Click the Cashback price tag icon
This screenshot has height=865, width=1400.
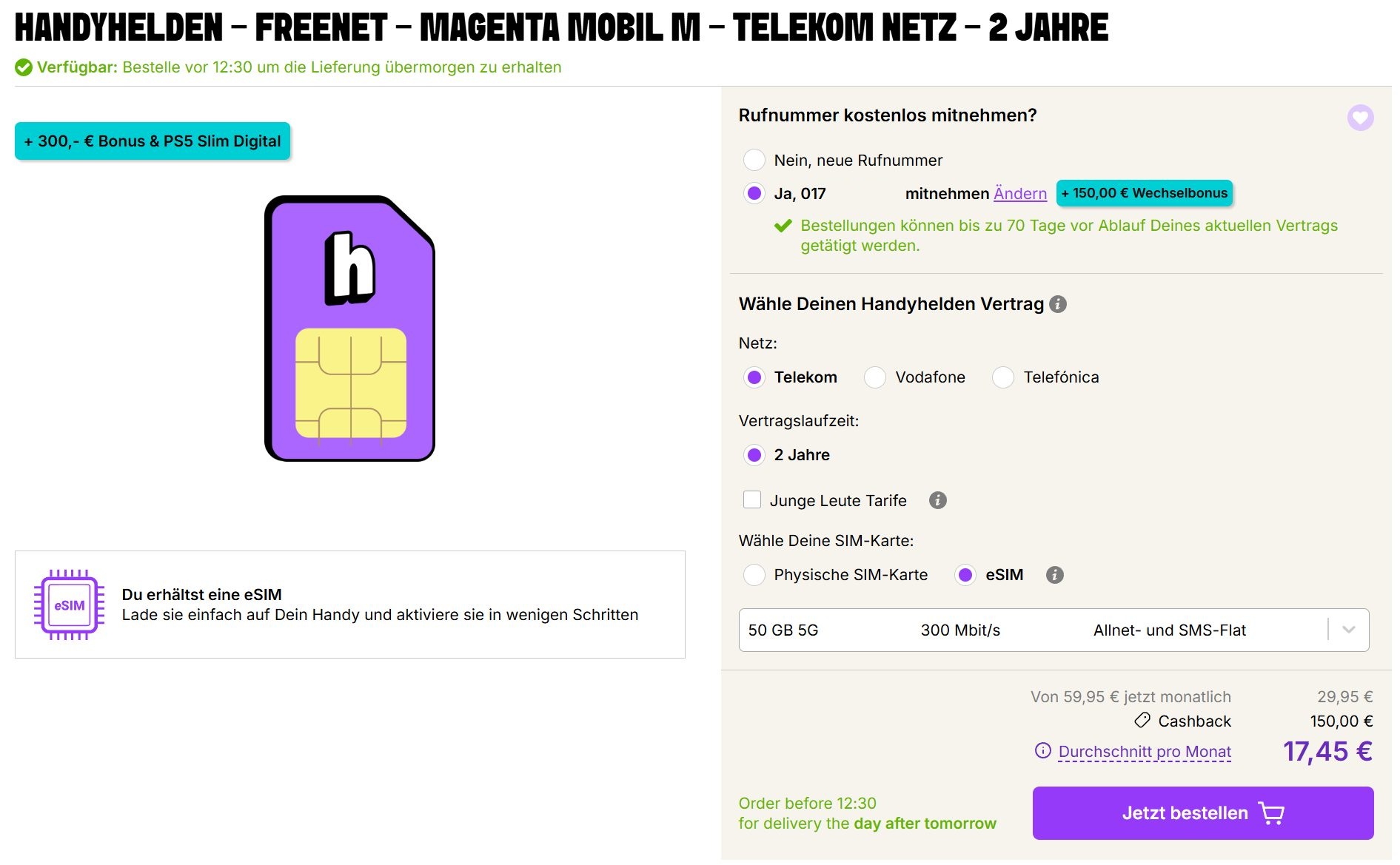pyautogui.click(x=1142, y=721)
